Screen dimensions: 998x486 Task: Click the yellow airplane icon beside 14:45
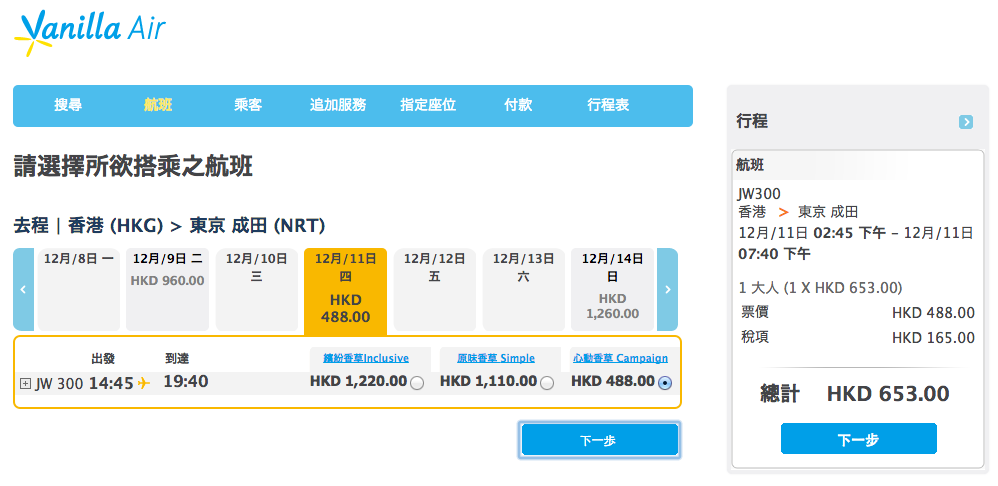[x=144, y=383]
